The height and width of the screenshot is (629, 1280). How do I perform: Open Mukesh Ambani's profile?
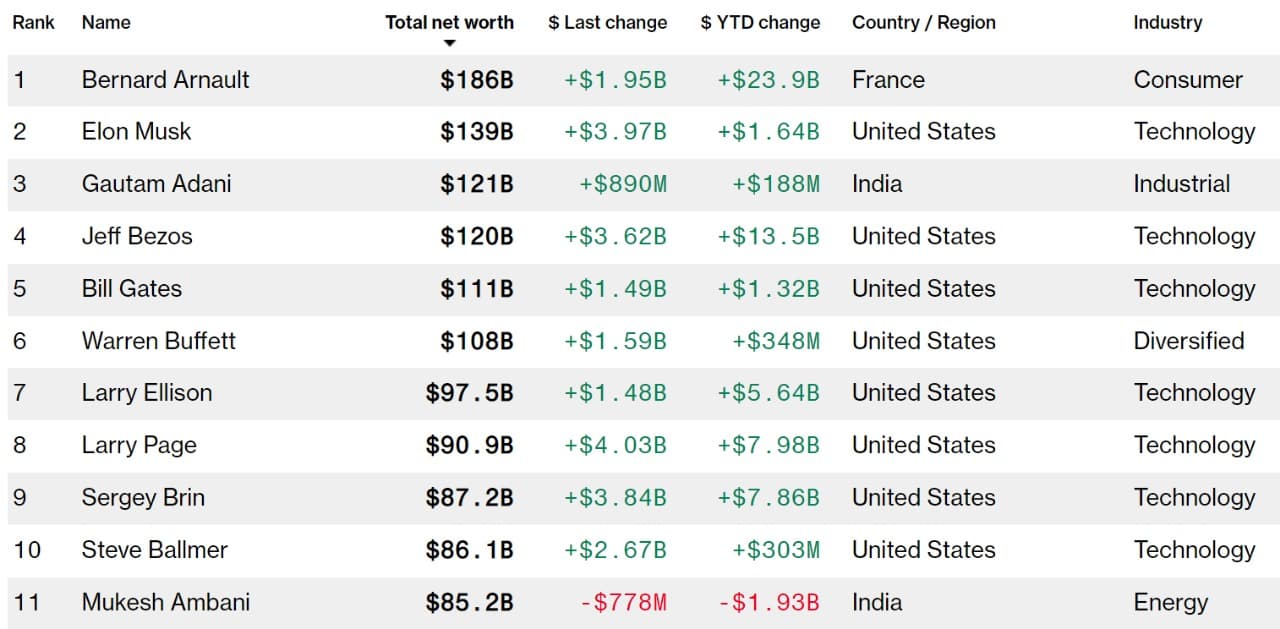pos(166,603)
